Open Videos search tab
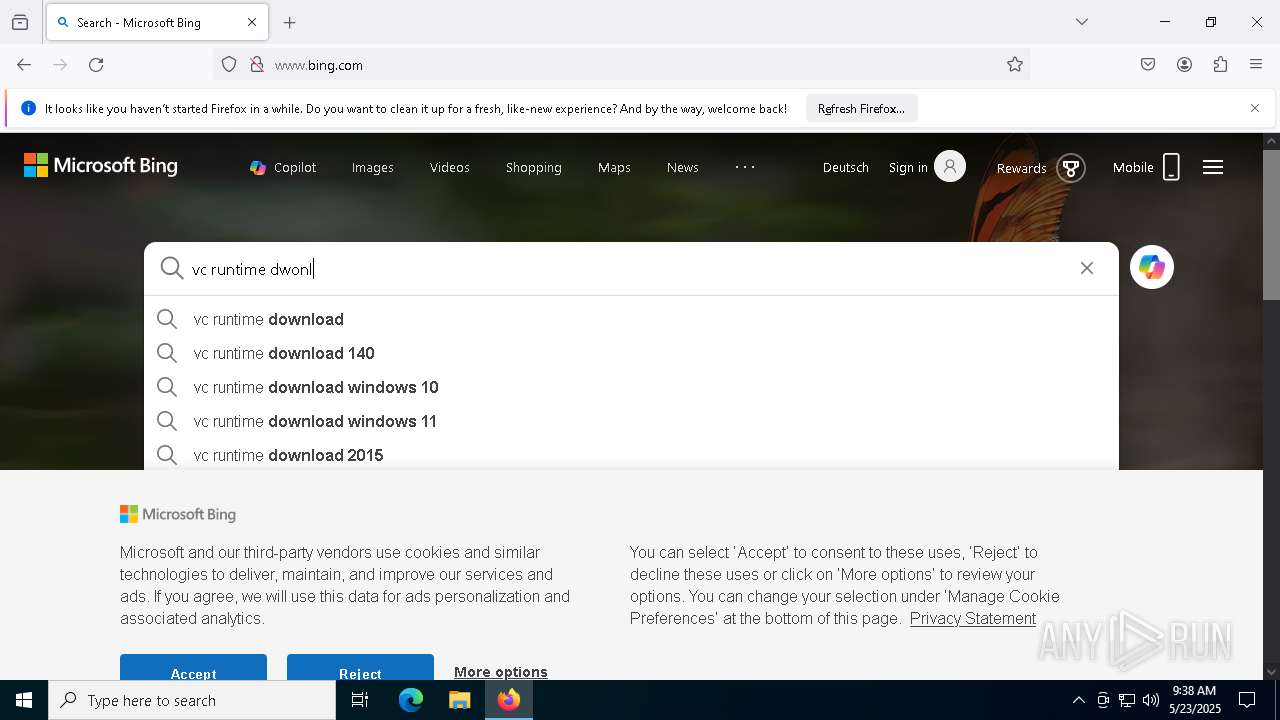This screenshot has width=1280, height=720. (x=450, y=168)
